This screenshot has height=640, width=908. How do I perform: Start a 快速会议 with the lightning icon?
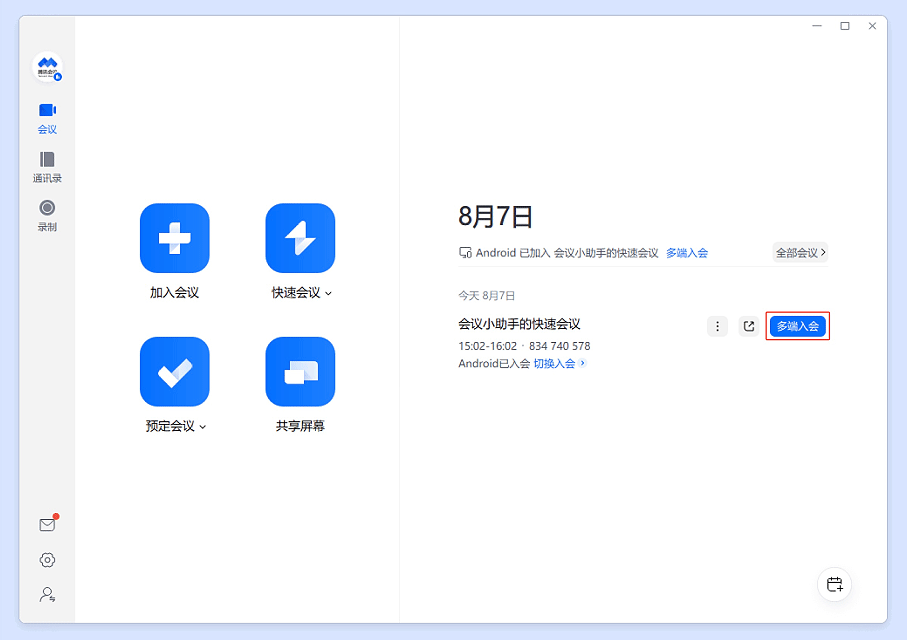pyautogui.click(x=300, y=238)
